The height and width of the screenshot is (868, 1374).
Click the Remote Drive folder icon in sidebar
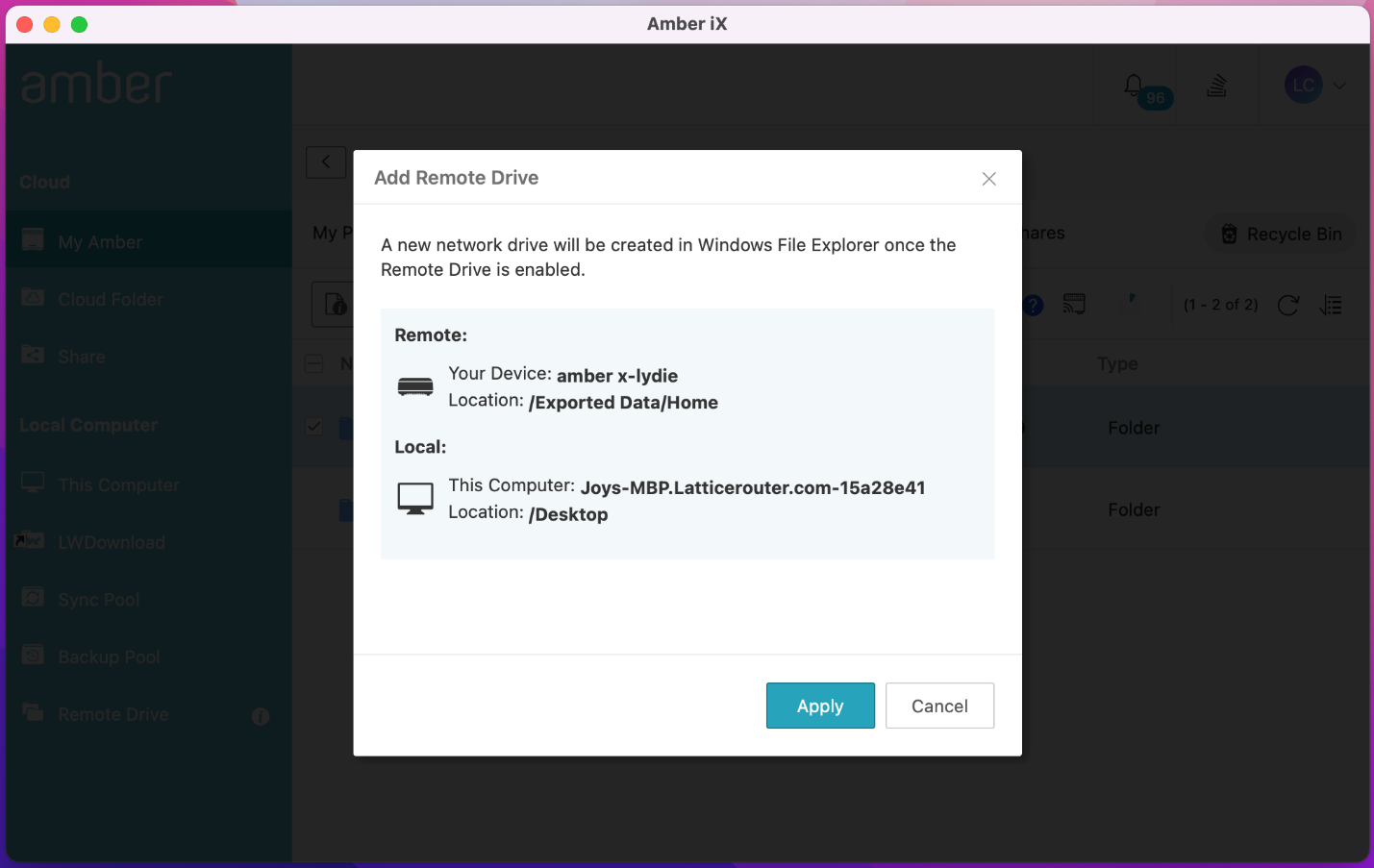pyautogui.click(x=33, y=712)
